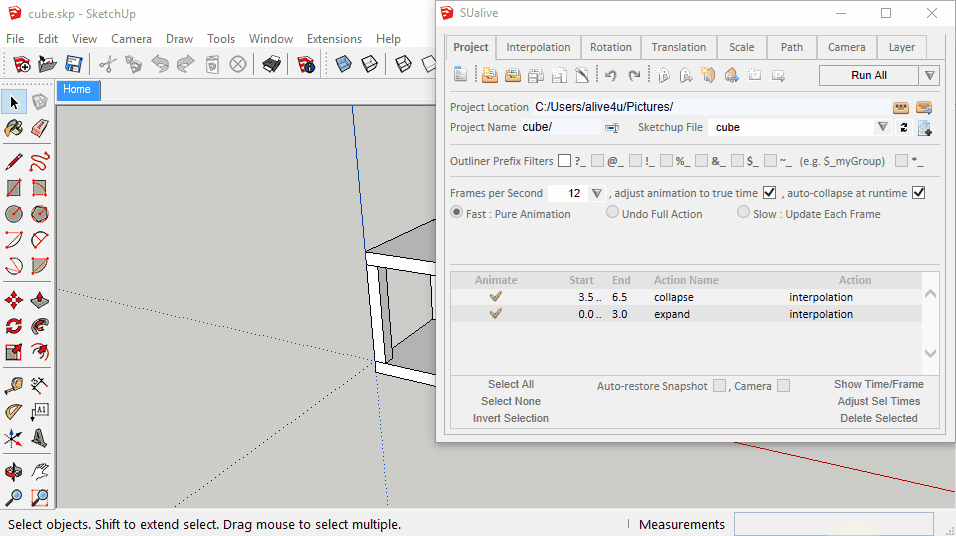This screenshot has height=536, width=956.
Task: Select Undo Full Action radio
Action: [612, 212]
